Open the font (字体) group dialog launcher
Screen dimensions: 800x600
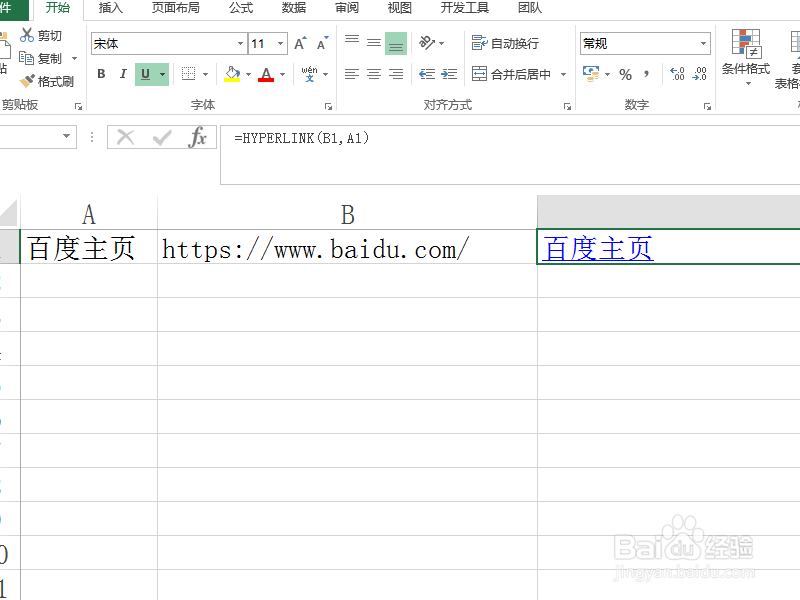pyautogui.click(x=328, y=106)
